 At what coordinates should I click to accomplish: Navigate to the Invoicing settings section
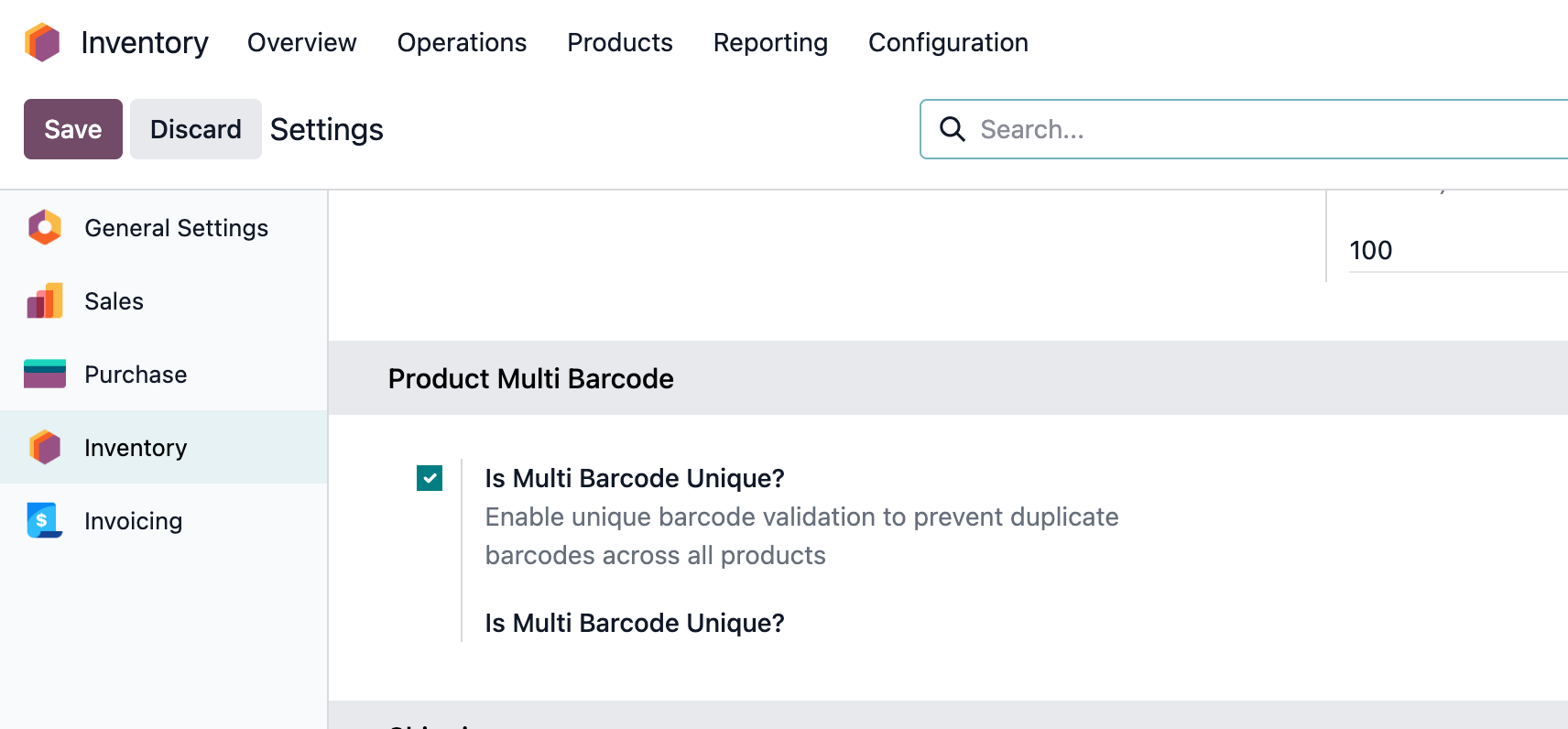click(133, 520)
